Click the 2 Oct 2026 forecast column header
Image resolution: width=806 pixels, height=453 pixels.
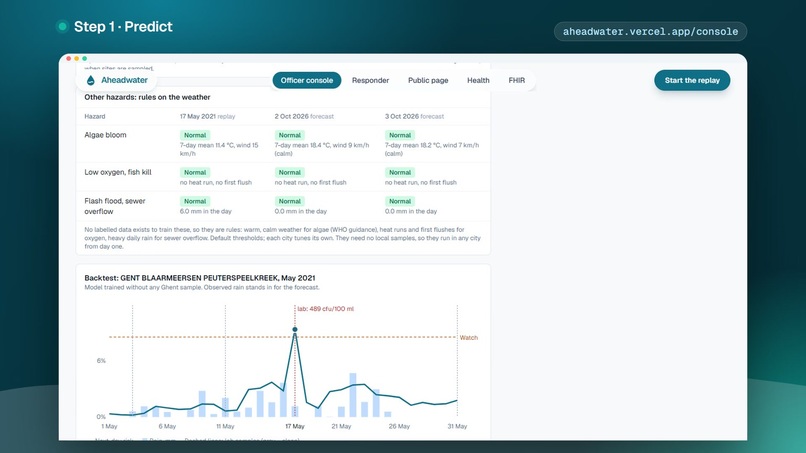click(x=304, y=116)
